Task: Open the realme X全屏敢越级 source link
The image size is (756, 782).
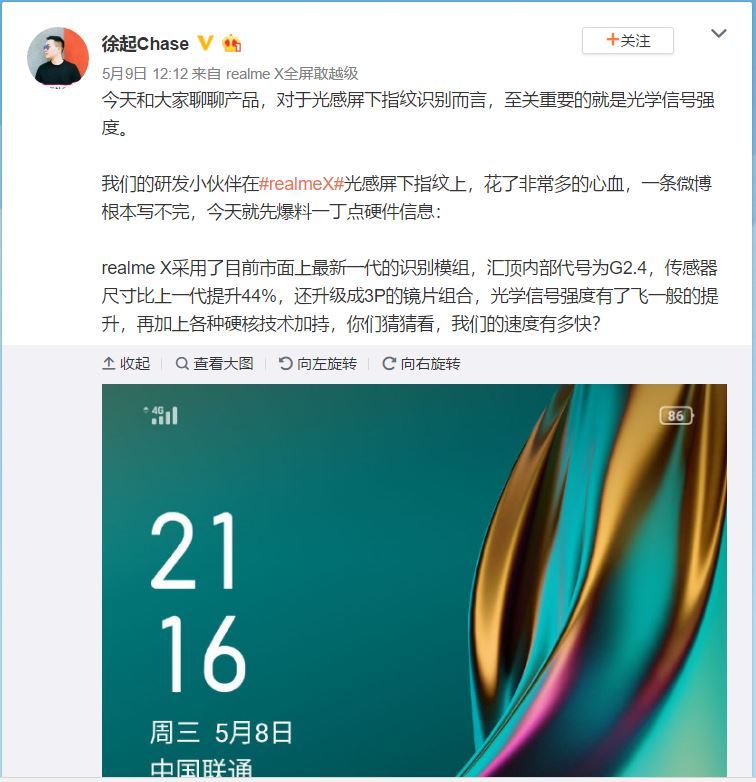Action: coord(292,74)
